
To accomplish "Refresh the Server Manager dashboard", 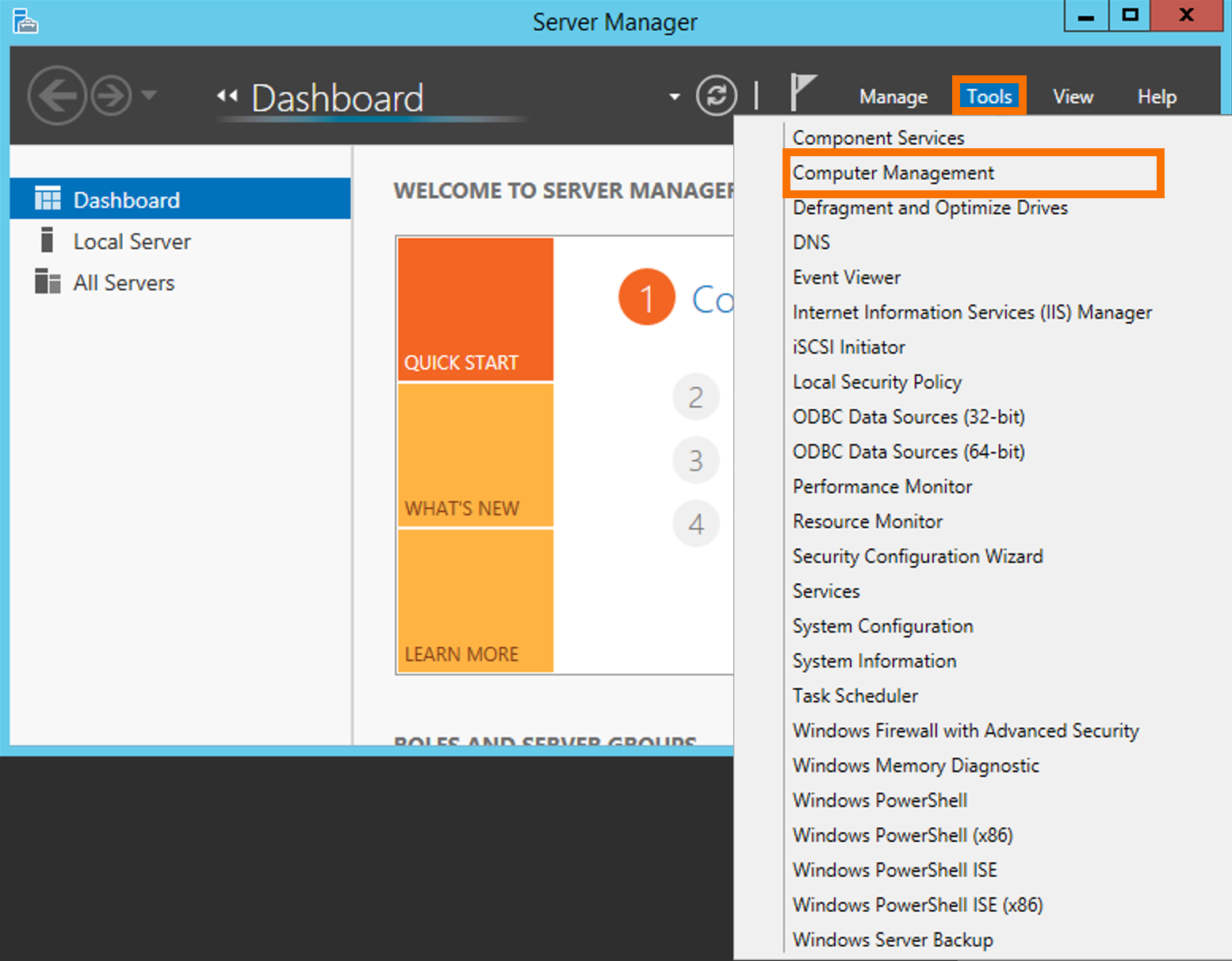I will [717, 96].
